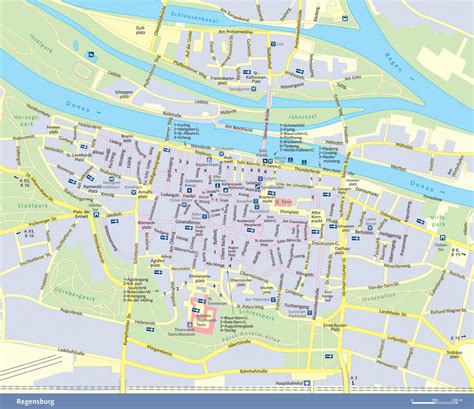
Task: Click the Bahnhofstraße street label
Action: (254, 371)
